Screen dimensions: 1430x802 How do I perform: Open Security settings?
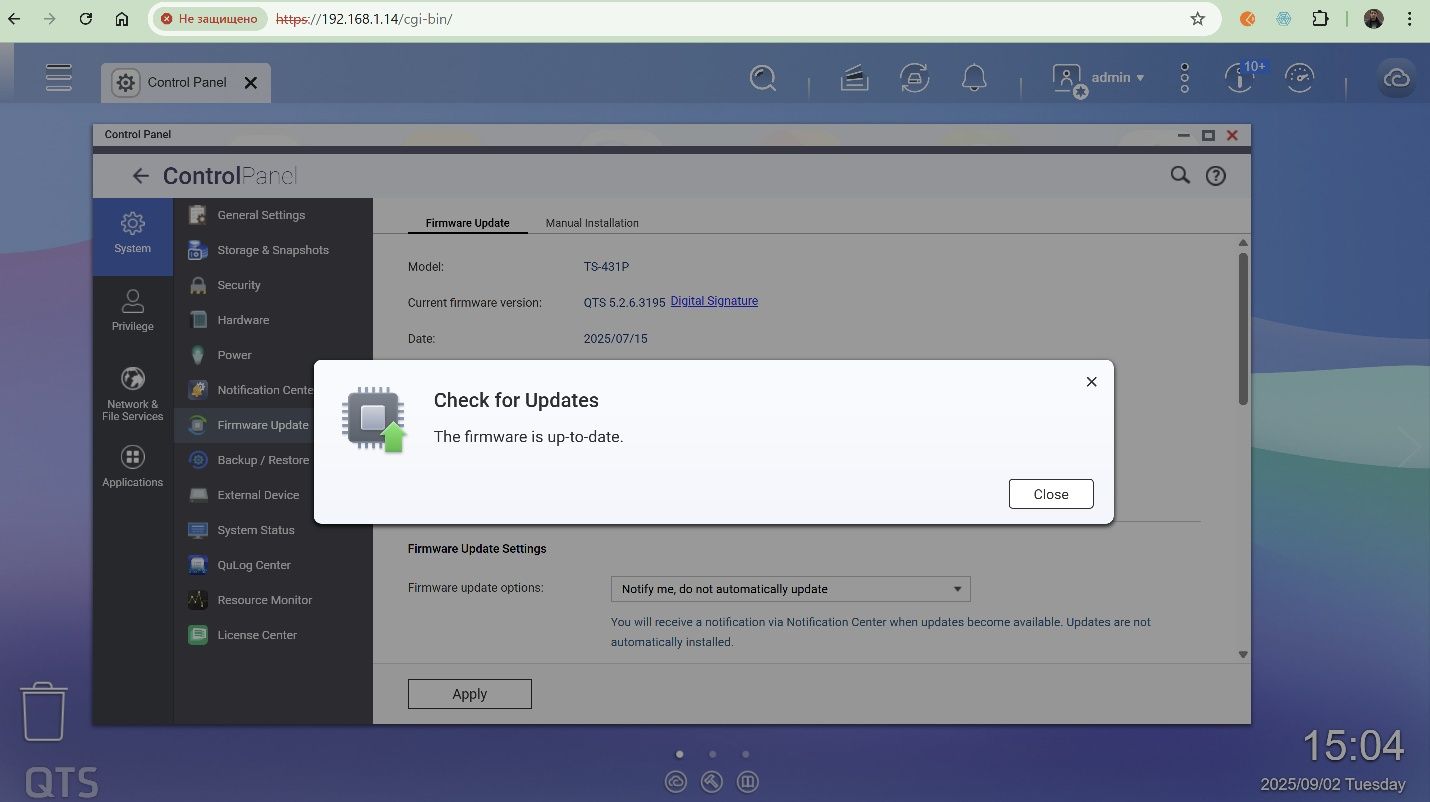tap(273, 285)
